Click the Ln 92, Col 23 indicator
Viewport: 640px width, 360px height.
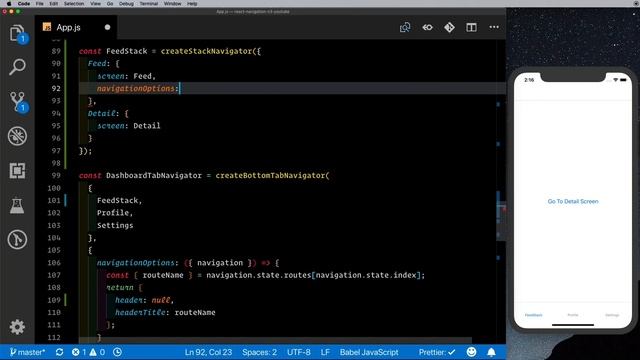[208, 352]
